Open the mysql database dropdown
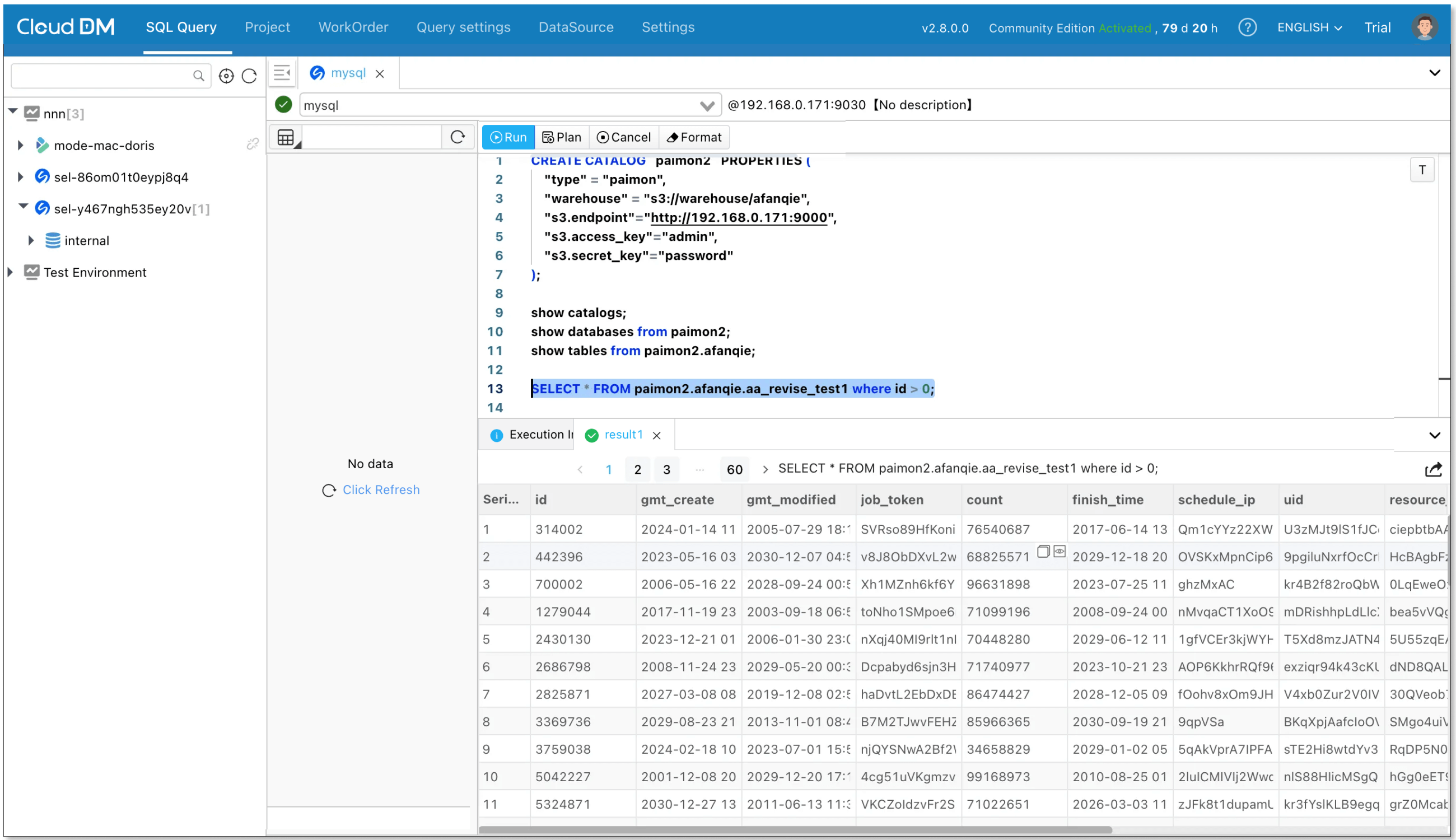 707,106
